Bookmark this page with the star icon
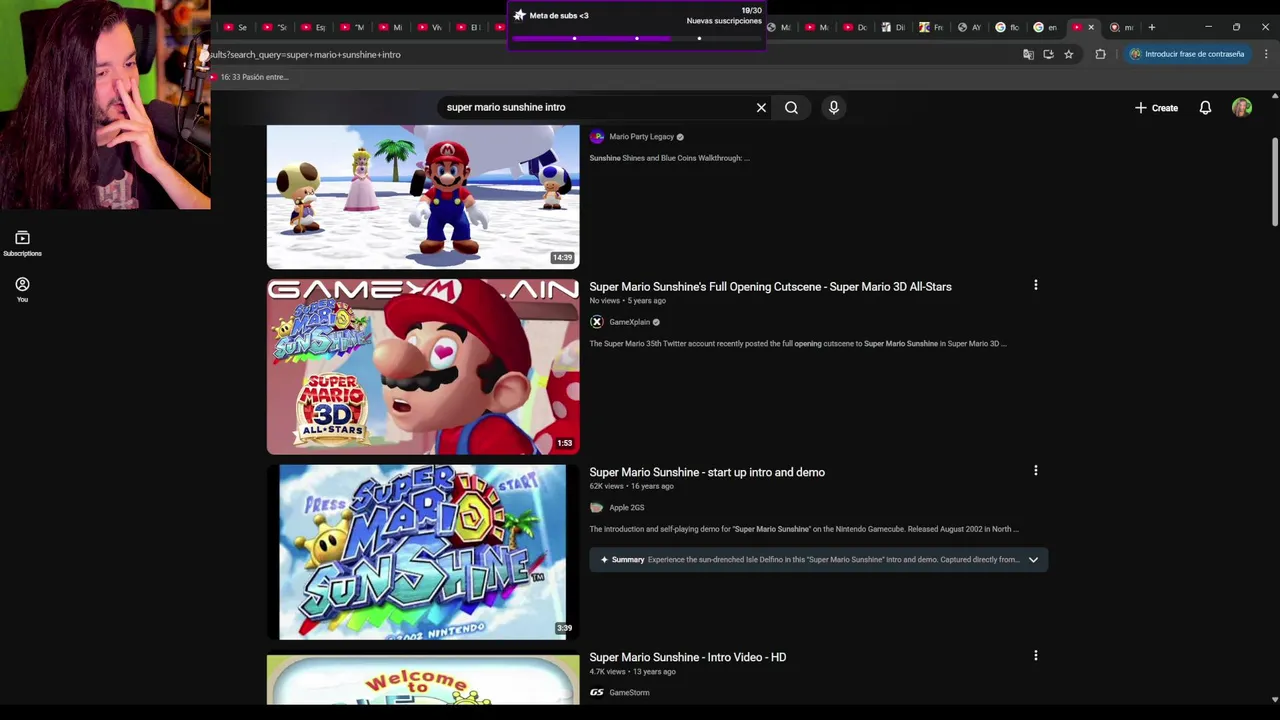Viewport: 1280px width, 720px height. coord(1068,54)
